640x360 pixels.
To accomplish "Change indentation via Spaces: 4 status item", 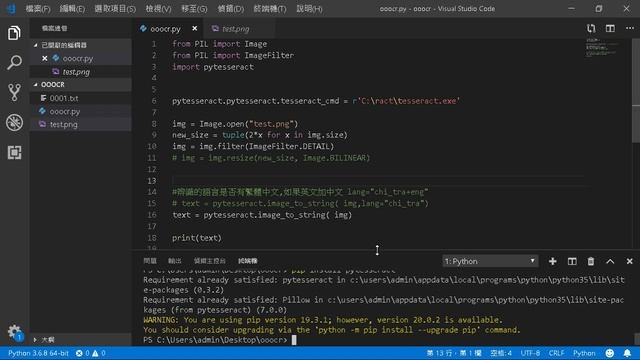I will 500,353.
